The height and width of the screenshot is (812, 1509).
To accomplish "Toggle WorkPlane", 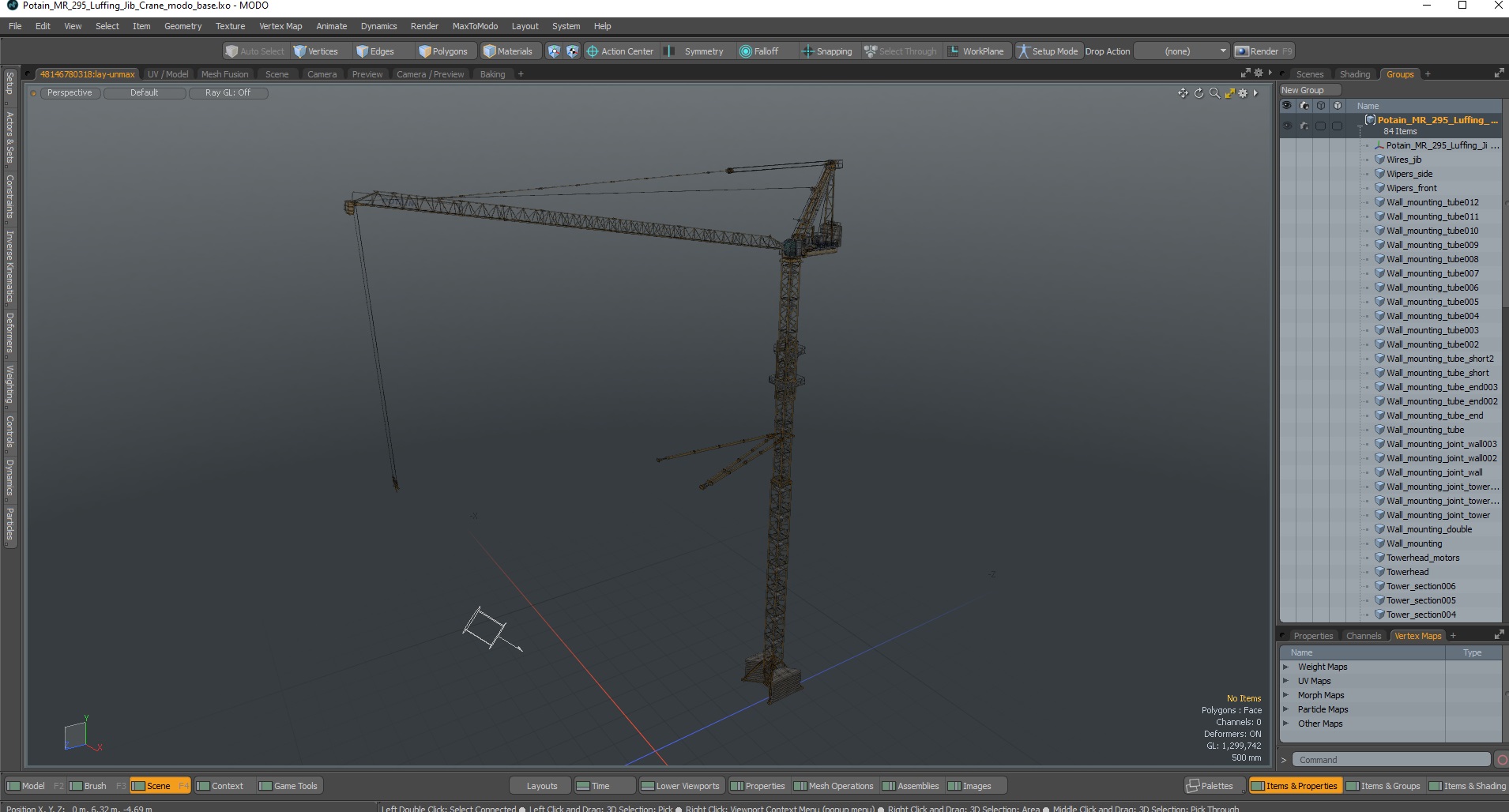I will coord(976,51).
